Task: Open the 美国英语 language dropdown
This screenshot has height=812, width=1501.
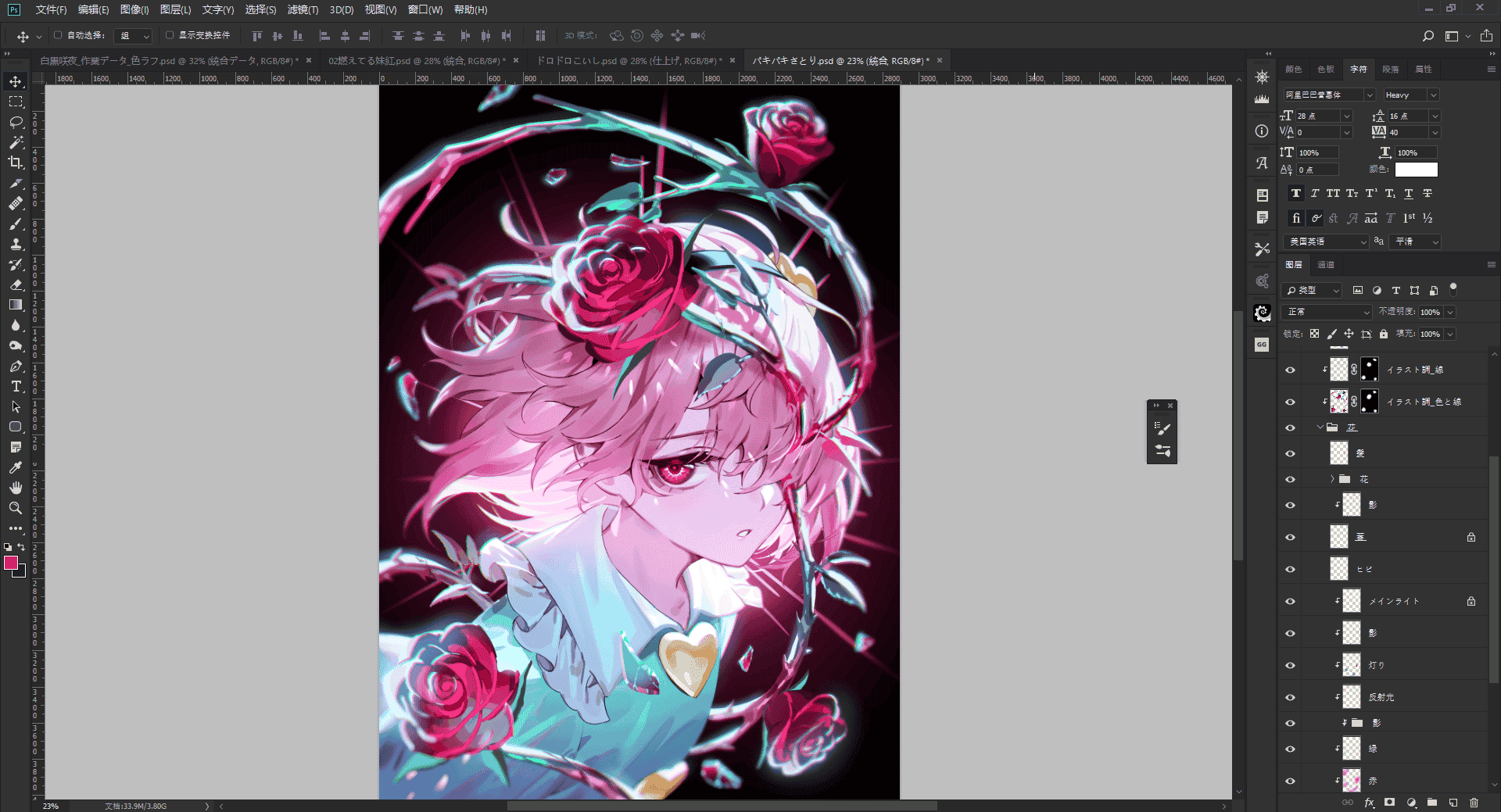Action: click(1326, 242)
